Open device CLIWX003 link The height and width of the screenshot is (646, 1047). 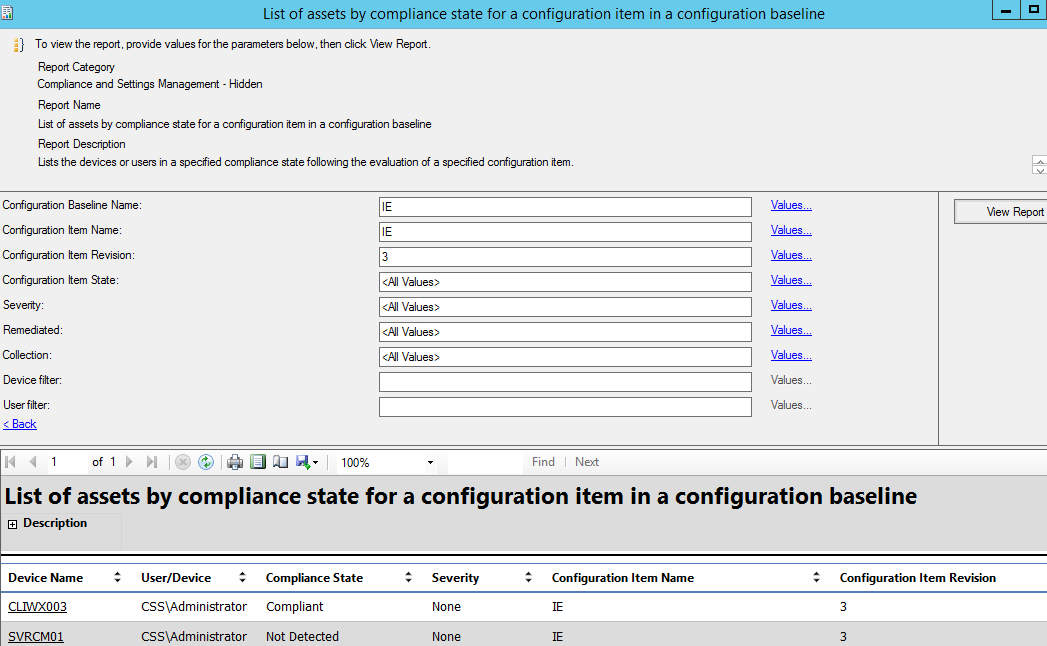[37, 607]
